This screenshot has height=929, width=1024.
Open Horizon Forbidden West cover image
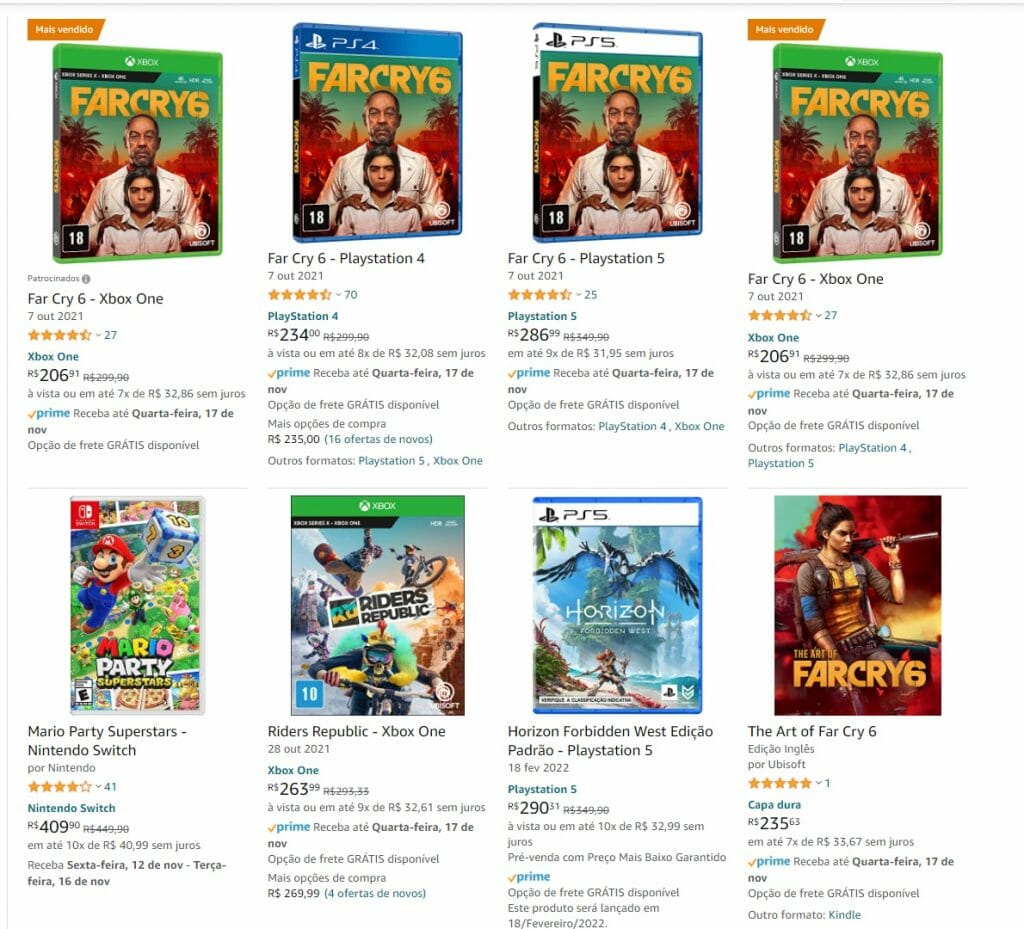617,605
